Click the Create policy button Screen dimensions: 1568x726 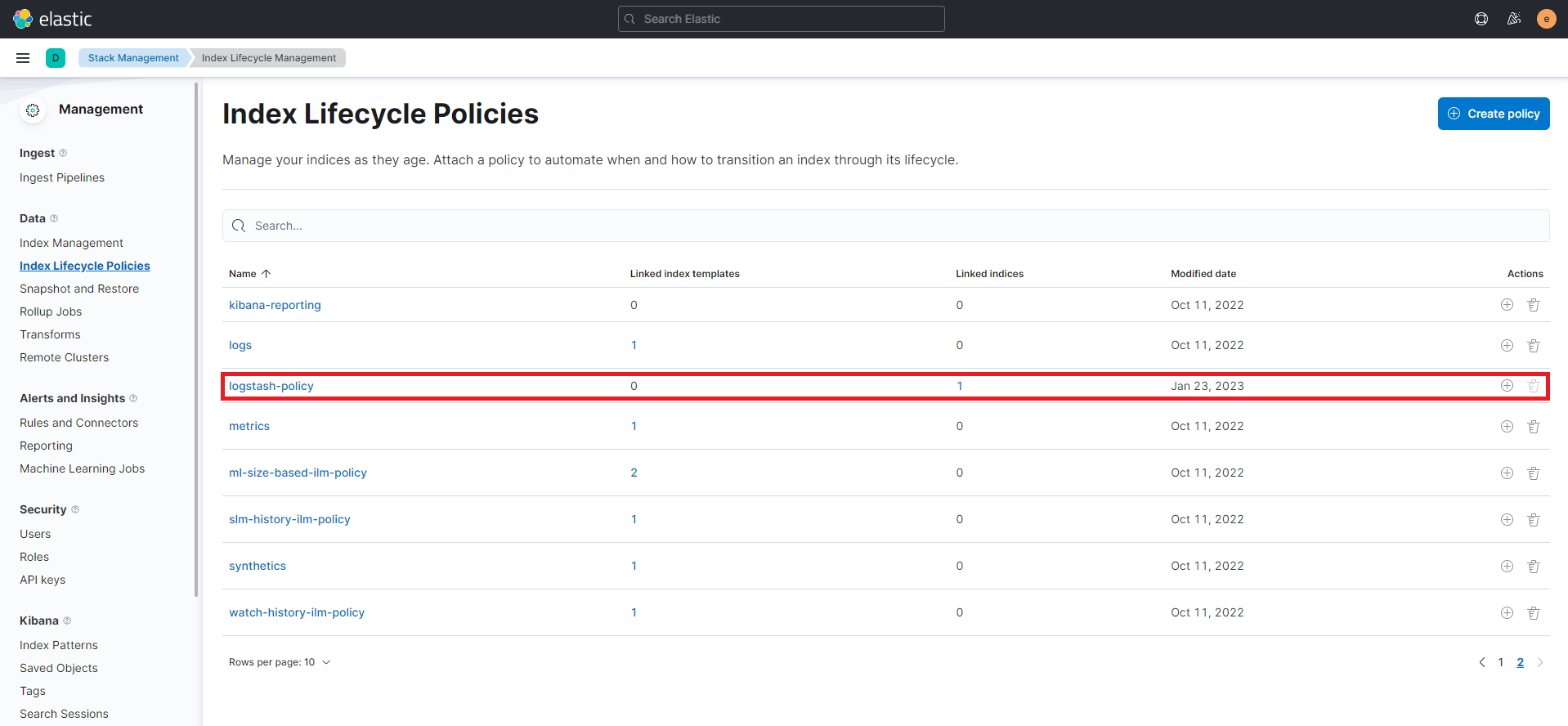point(1493,114)
